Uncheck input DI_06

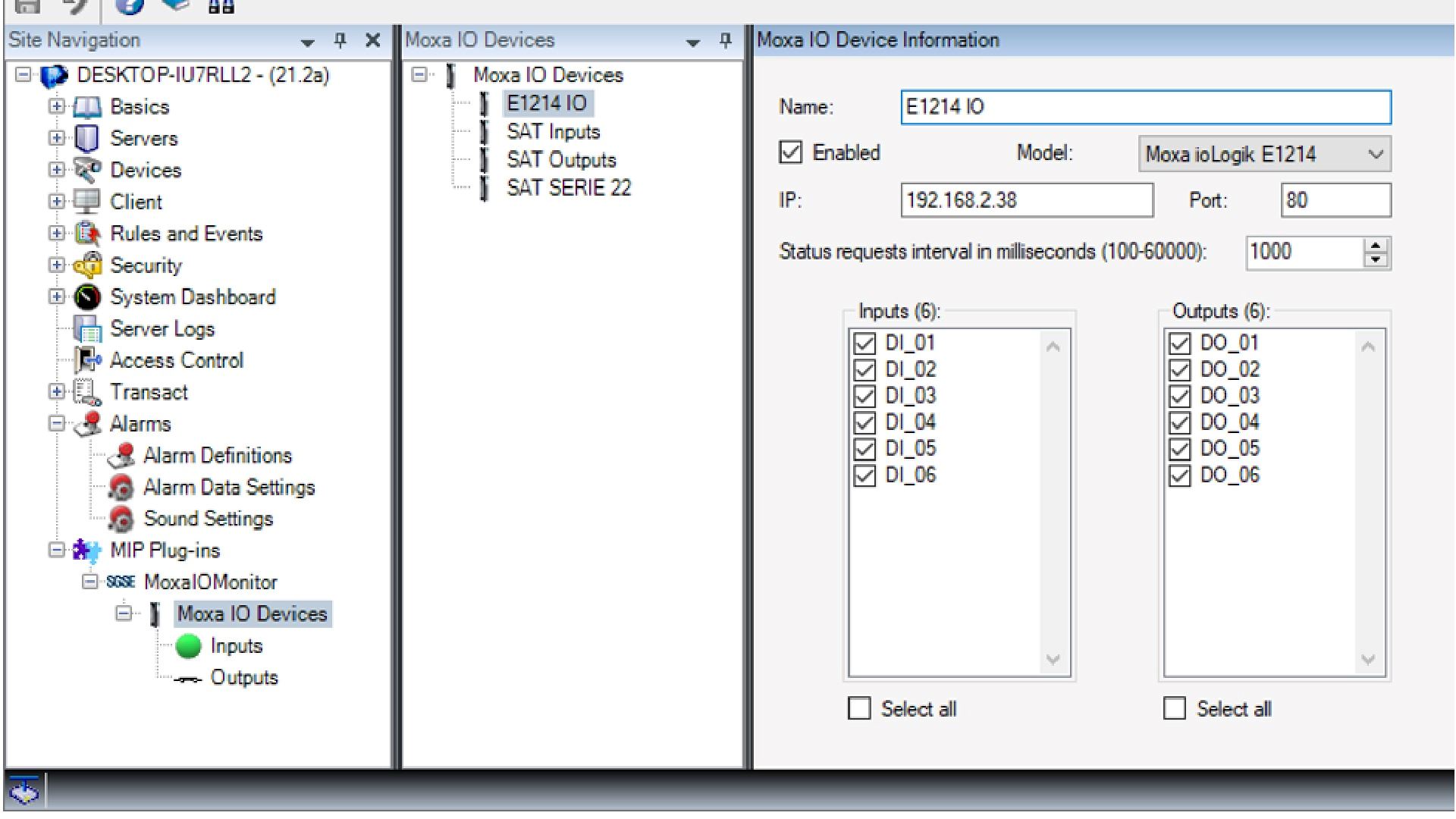coord(864,475)
